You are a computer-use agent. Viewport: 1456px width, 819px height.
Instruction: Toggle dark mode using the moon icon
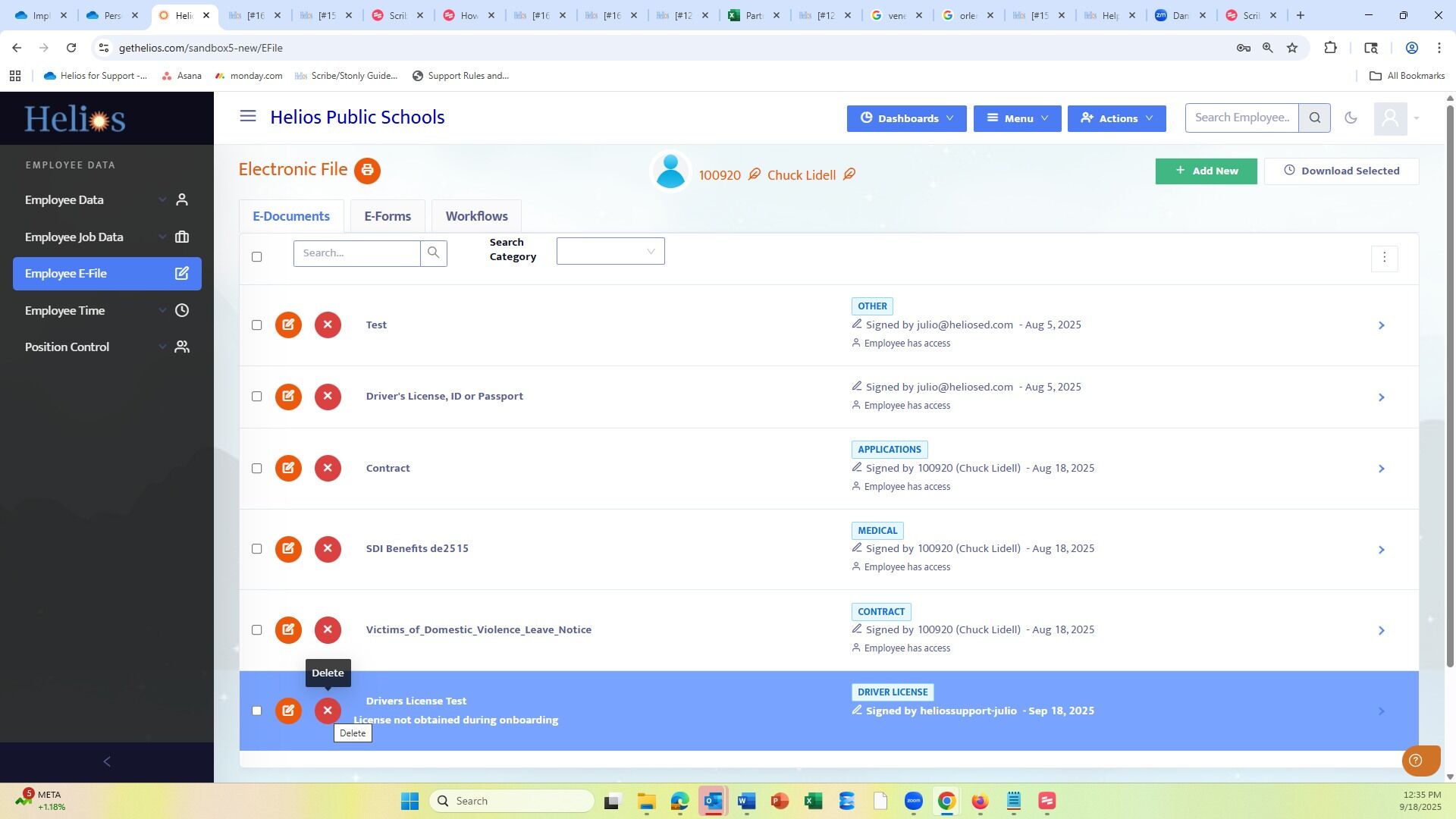(1350, 118)
